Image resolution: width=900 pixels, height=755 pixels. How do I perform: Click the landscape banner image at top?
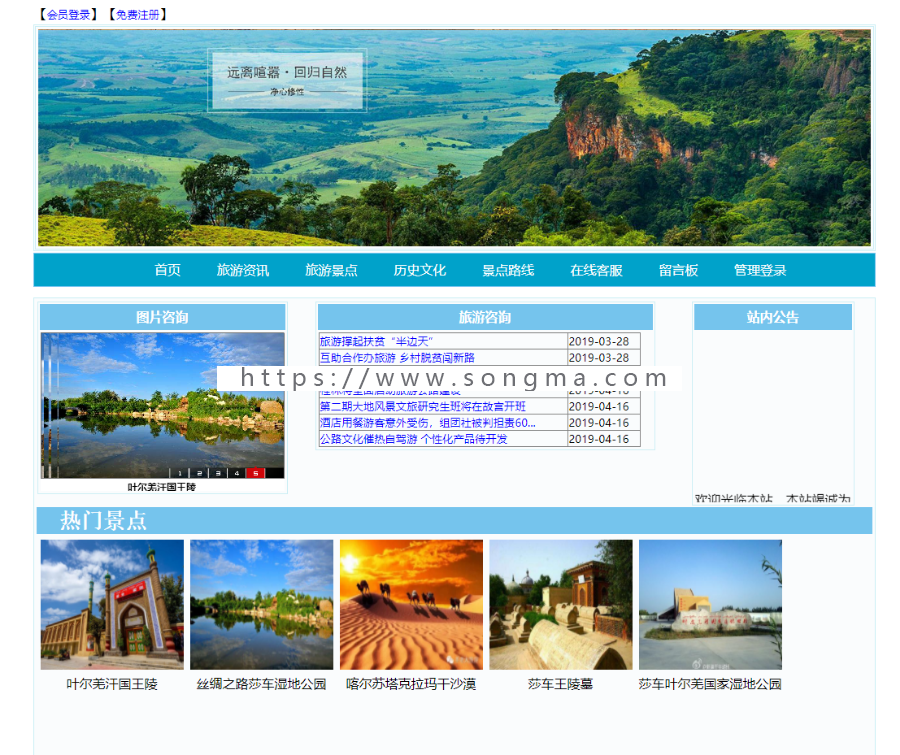(x=454, y=138)
